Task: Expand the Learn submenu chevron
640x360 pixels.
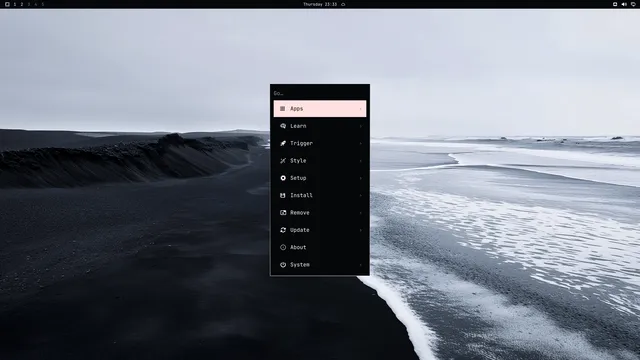Action: click(x=360, y=127)
